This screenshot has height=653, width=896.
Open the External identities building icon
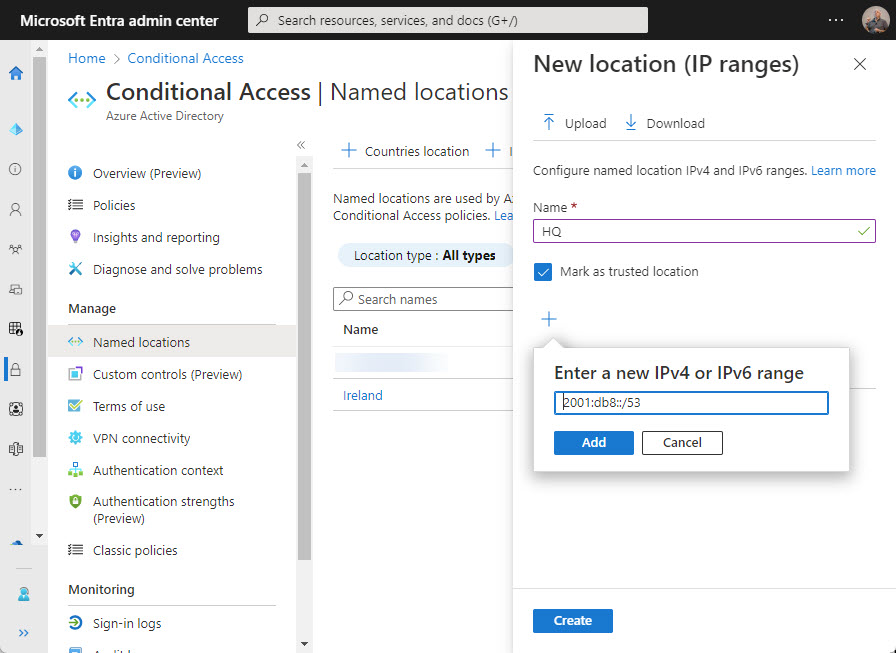[15, 449]
